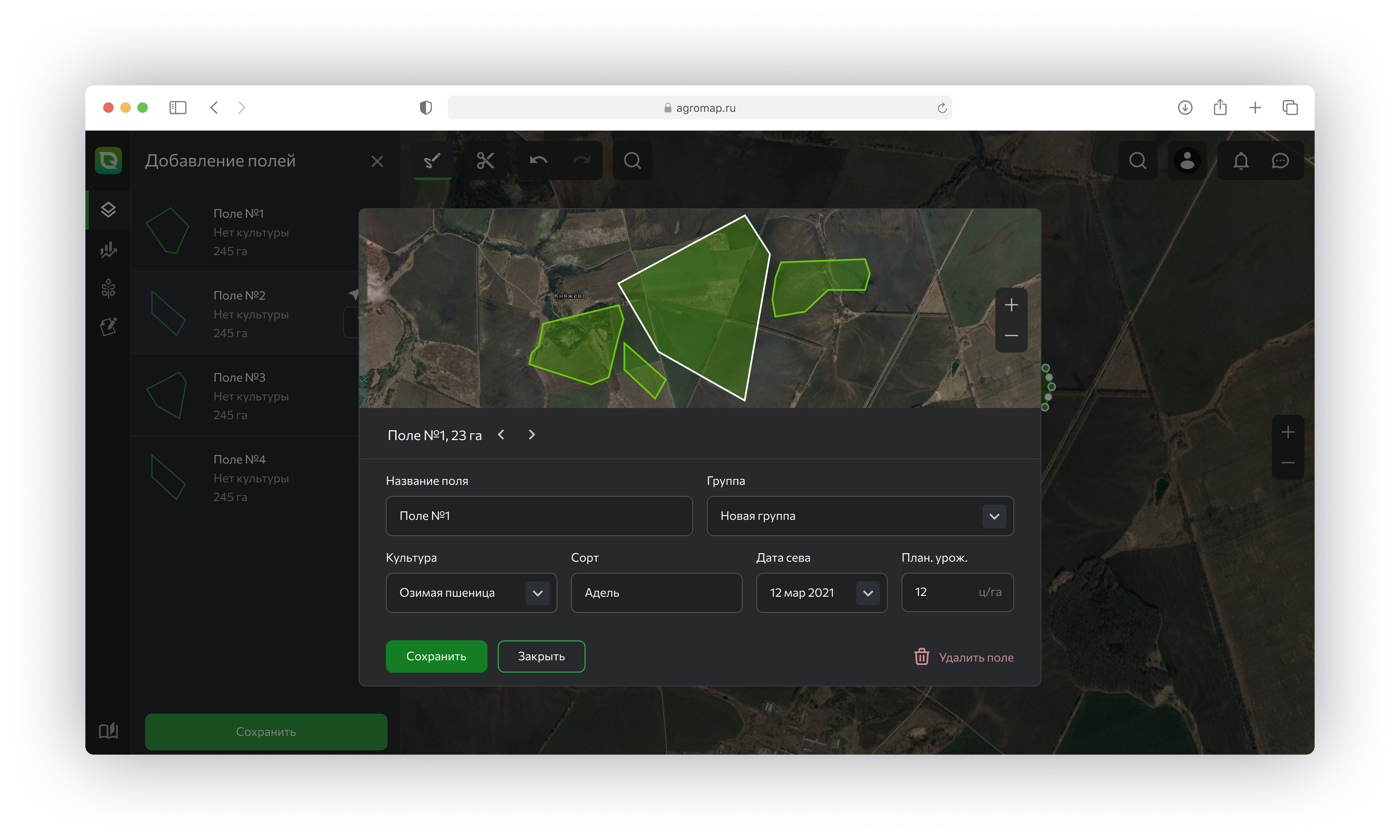The width and height of the screenshot is (1400, 840).
Task: Click the Название поля input field
Action: (x=539, y=516)
